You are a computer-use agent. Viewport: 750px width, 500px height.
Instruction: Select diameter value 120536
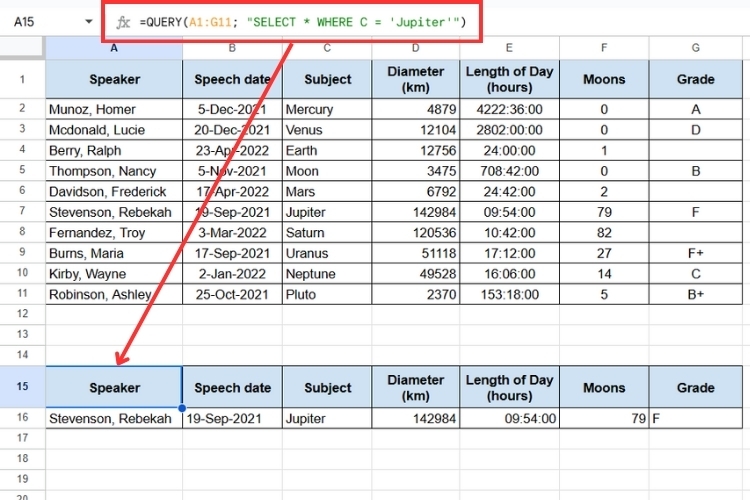pyautogui.click(x=416, y=233)
